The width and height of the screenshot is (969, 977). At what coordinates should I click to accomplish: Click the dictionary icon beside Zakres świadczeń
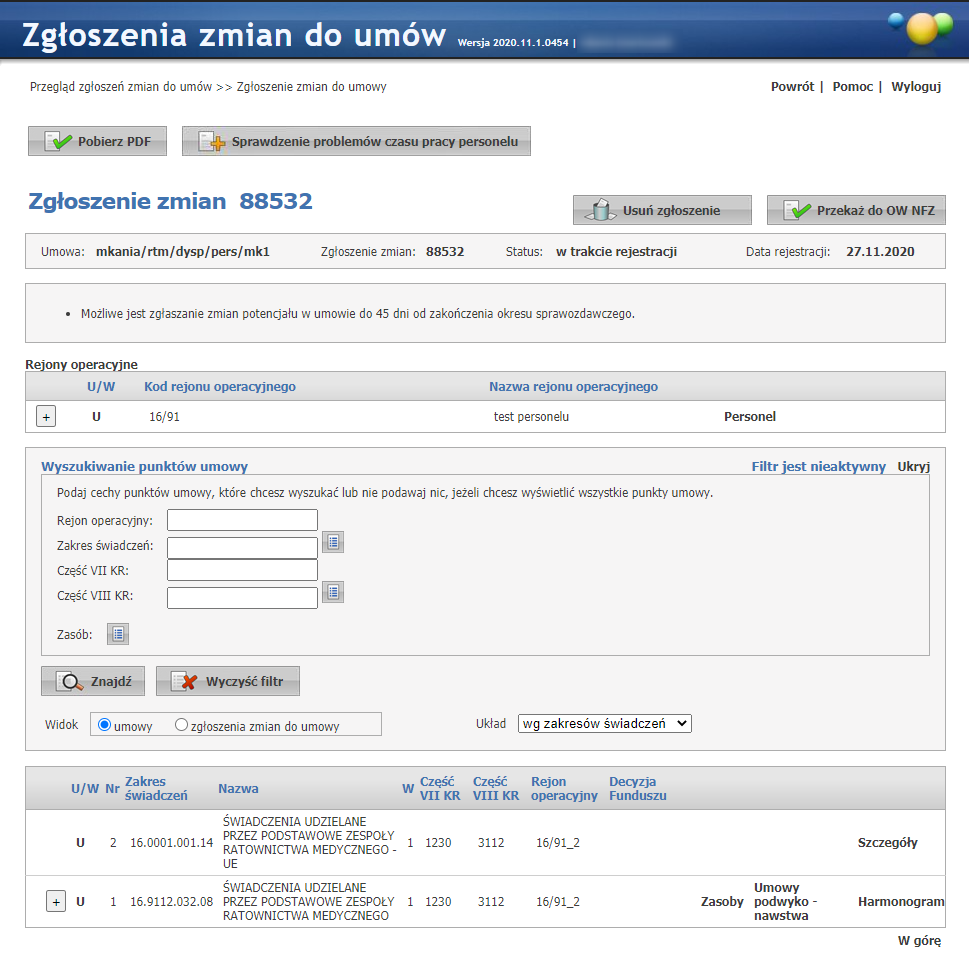tap(333, 542)
